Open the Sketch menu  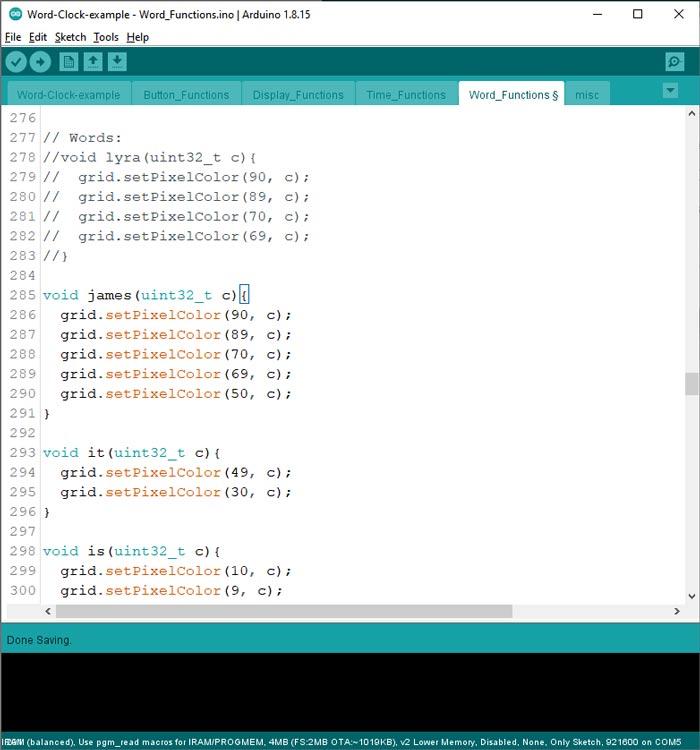(x=70, y=37)
